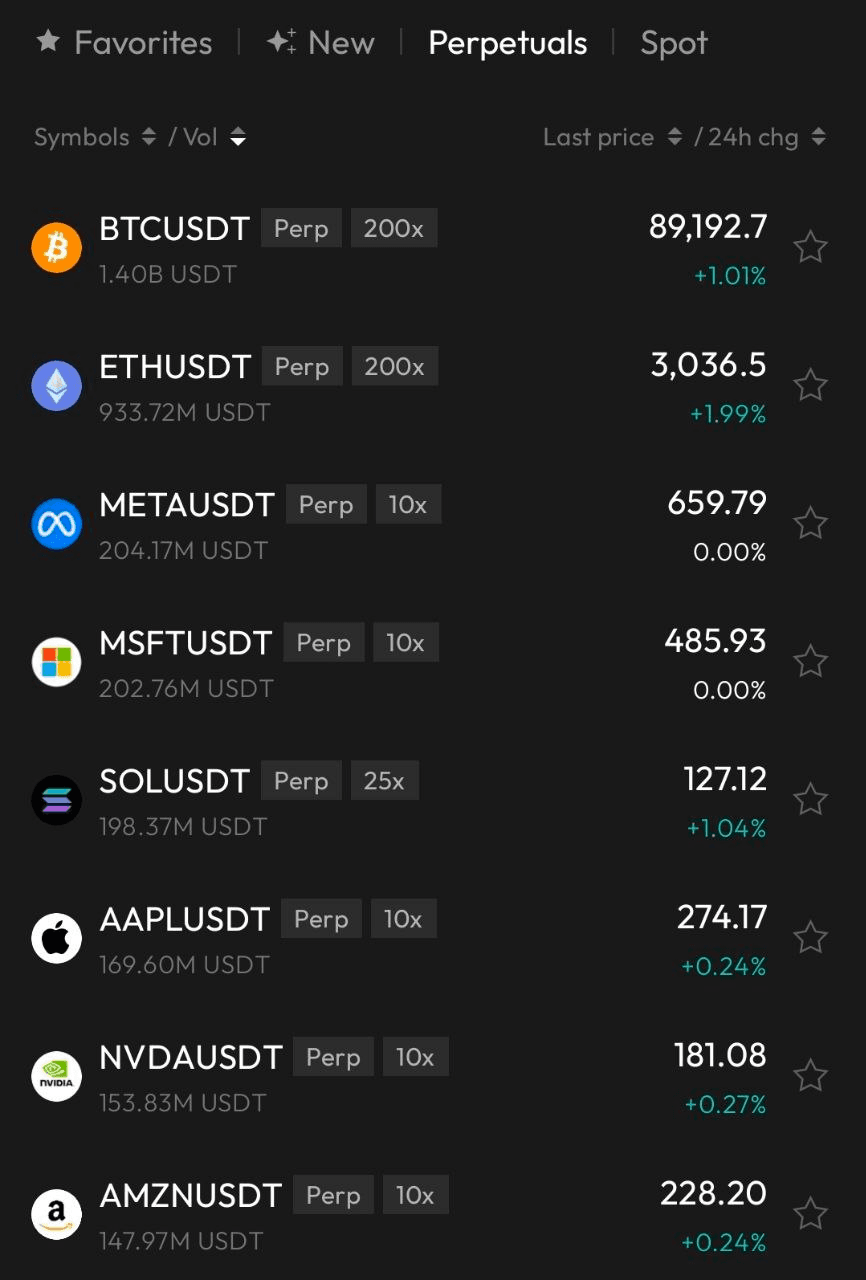Star SOLUSDT as a favorite
The height and width of the screenshot is (1280, 866).
[x=810, y=800]
